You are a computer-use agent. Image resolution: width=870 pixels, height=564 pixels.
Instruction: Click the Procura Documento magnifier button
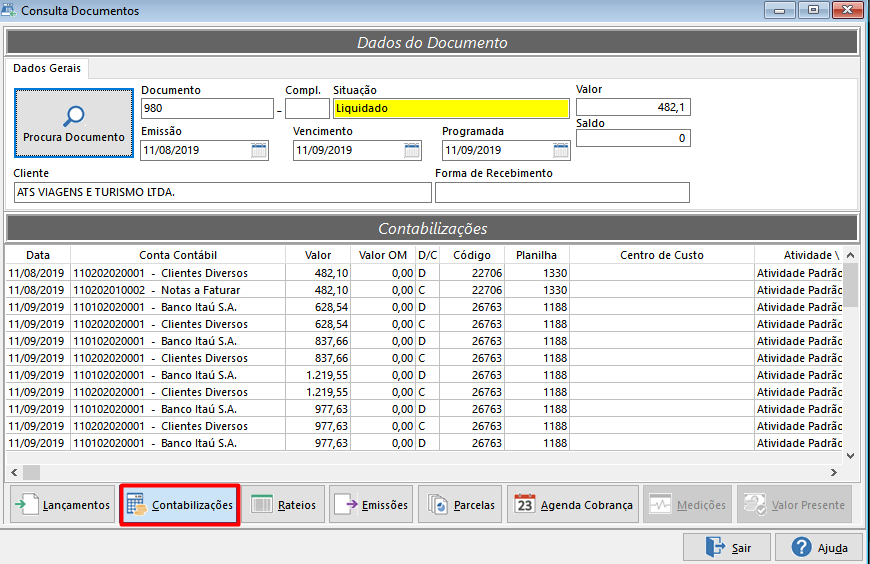(74, 123)
